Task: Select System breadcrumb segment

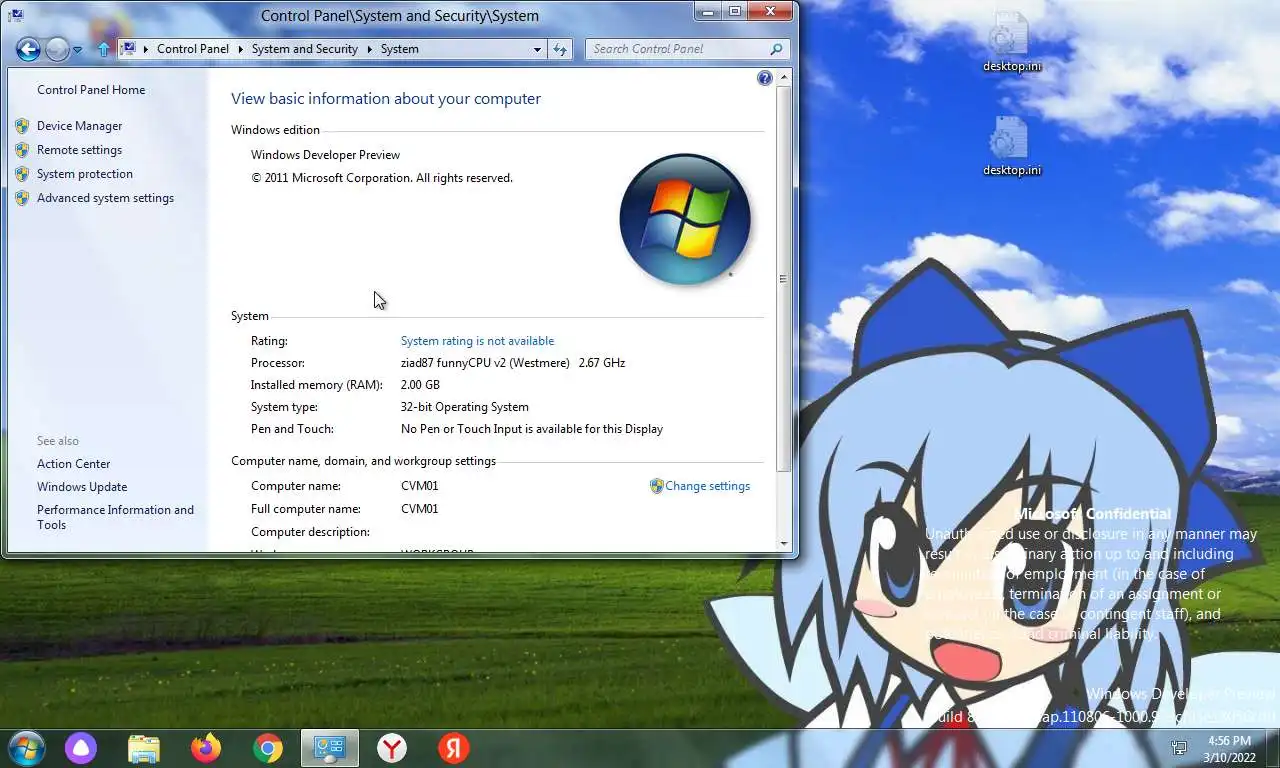Action: pyautogui.click(x=400, y=49)
